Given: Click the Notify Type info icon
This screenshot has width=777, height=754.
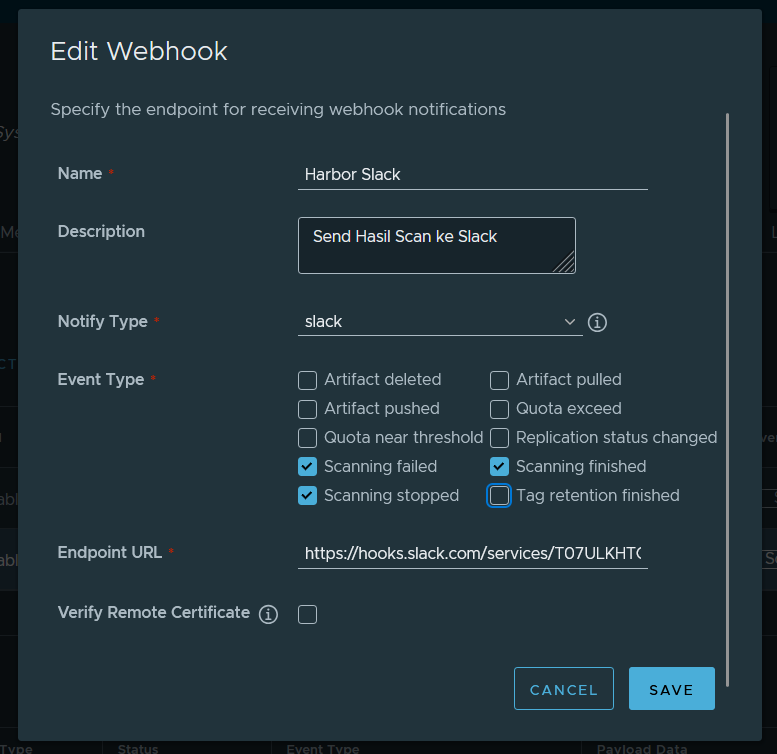Looking at the screenshot, I should pyautogui.click(x=598, y=322).
